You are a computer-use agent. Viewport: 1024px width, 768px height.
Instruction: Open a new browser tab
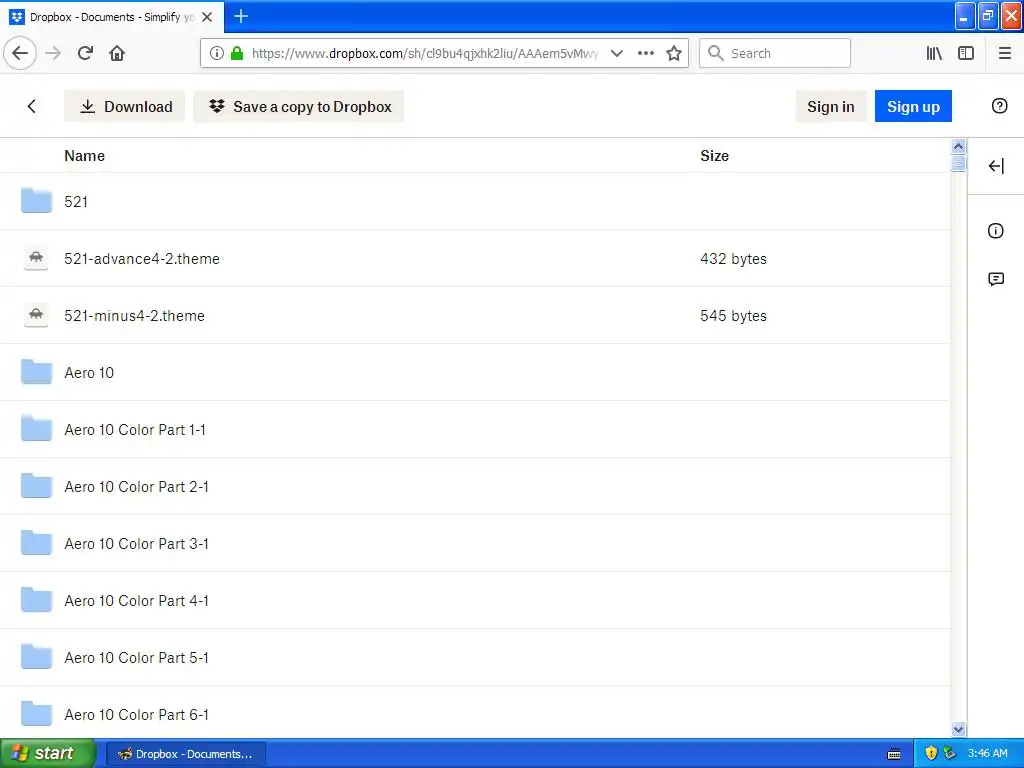click(x=241, y=16)
